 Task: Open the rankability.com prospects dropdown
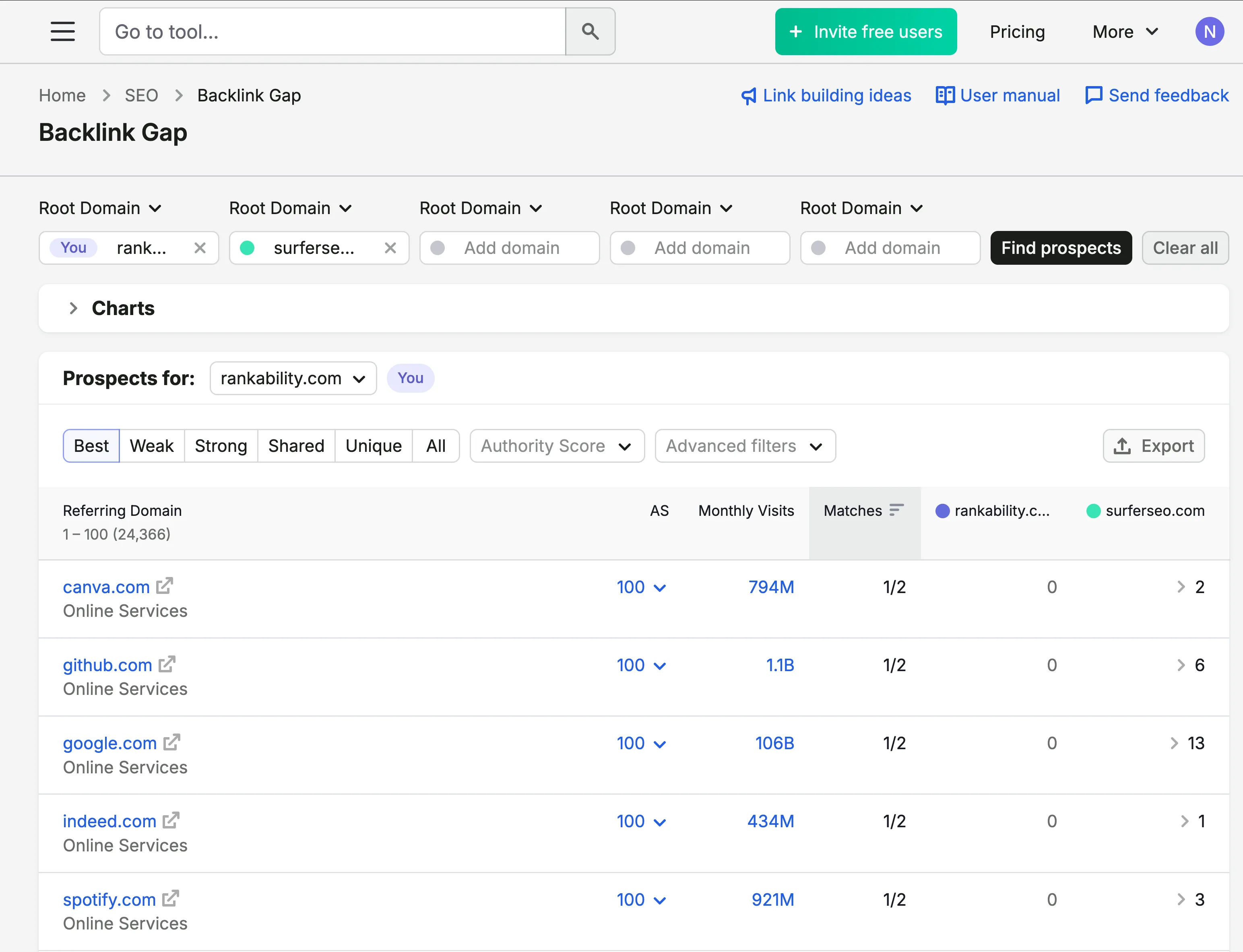(293, 379)
